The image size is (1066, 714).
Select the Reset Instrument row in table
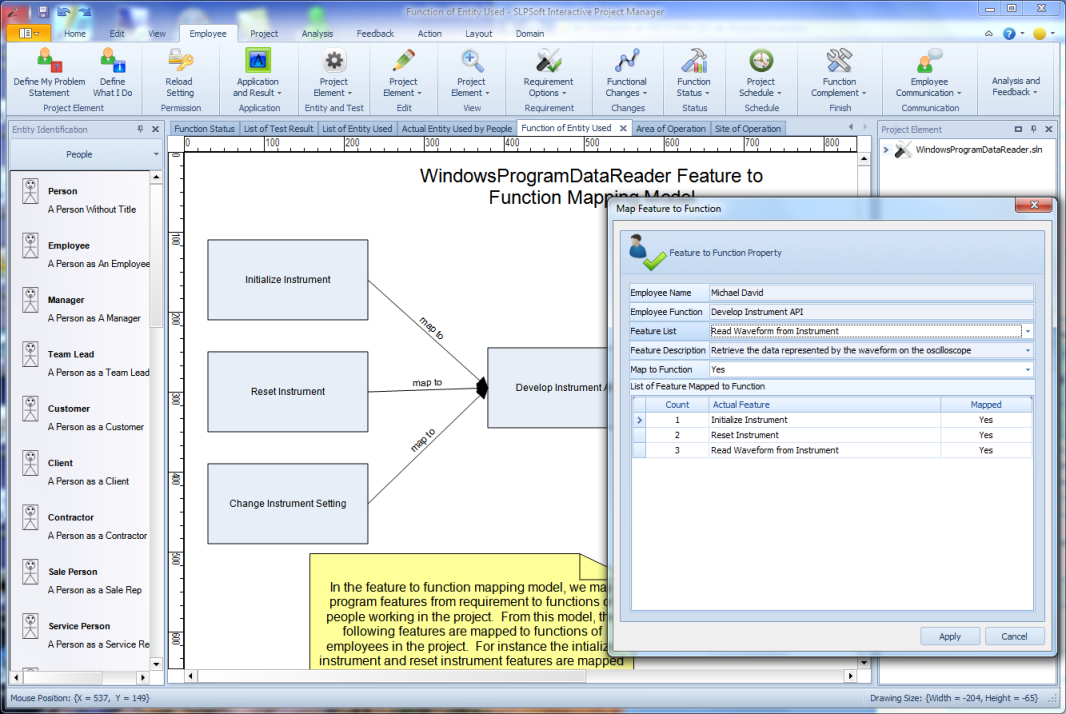coord(832,435)
